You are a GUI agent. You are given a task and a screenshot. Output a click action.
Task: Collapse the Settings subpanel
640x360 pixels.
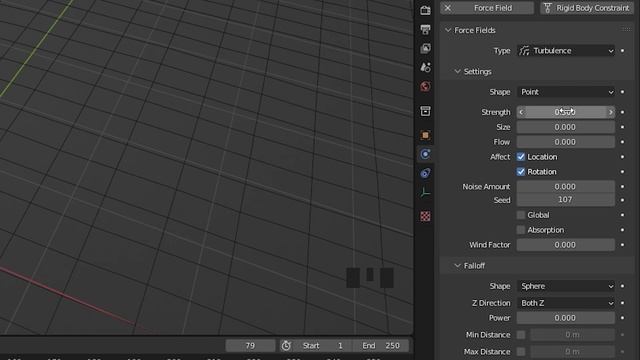(457, 71)
